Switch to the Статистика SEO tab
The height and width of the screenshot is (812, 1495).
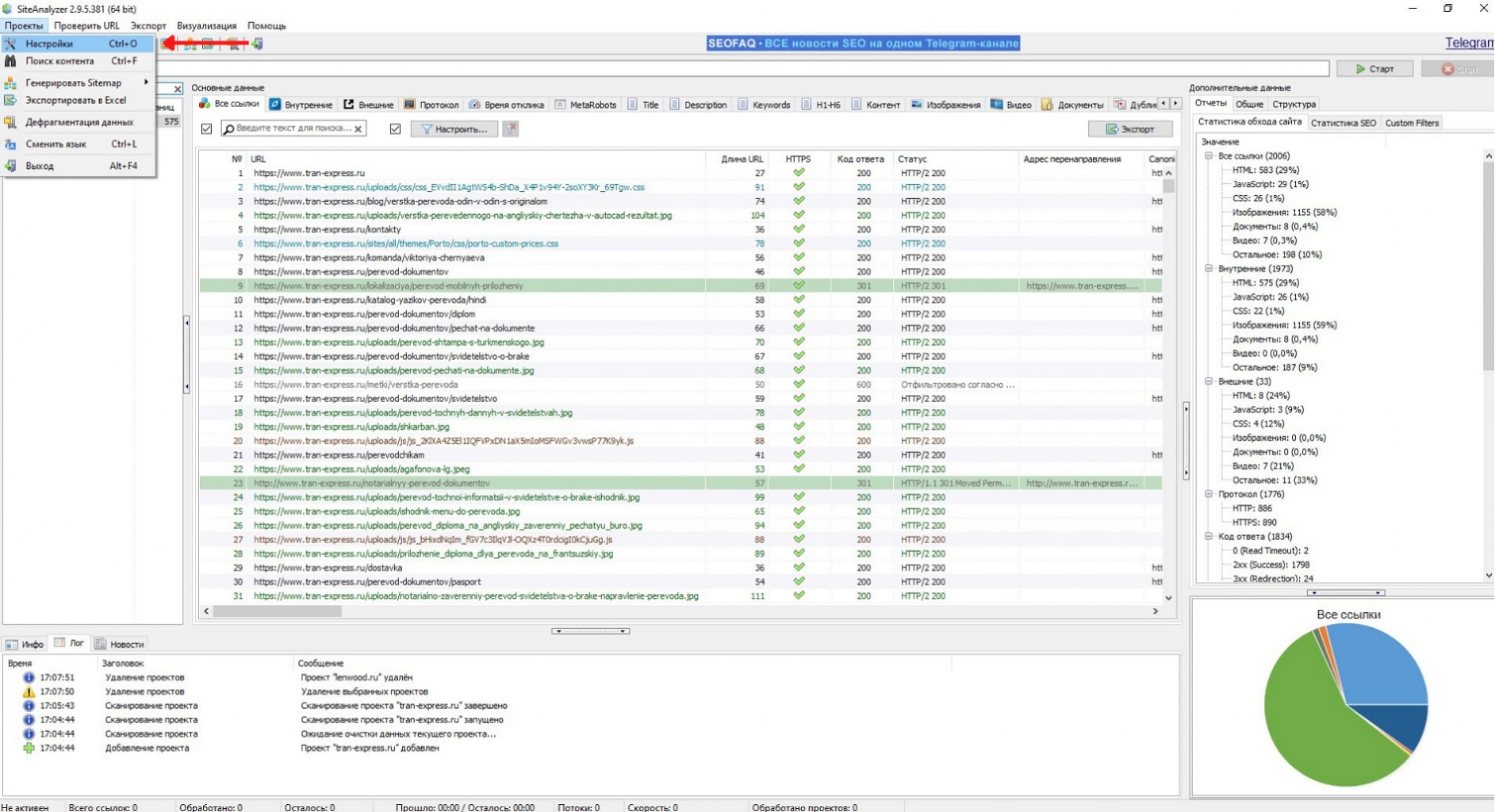(1343, 123)
